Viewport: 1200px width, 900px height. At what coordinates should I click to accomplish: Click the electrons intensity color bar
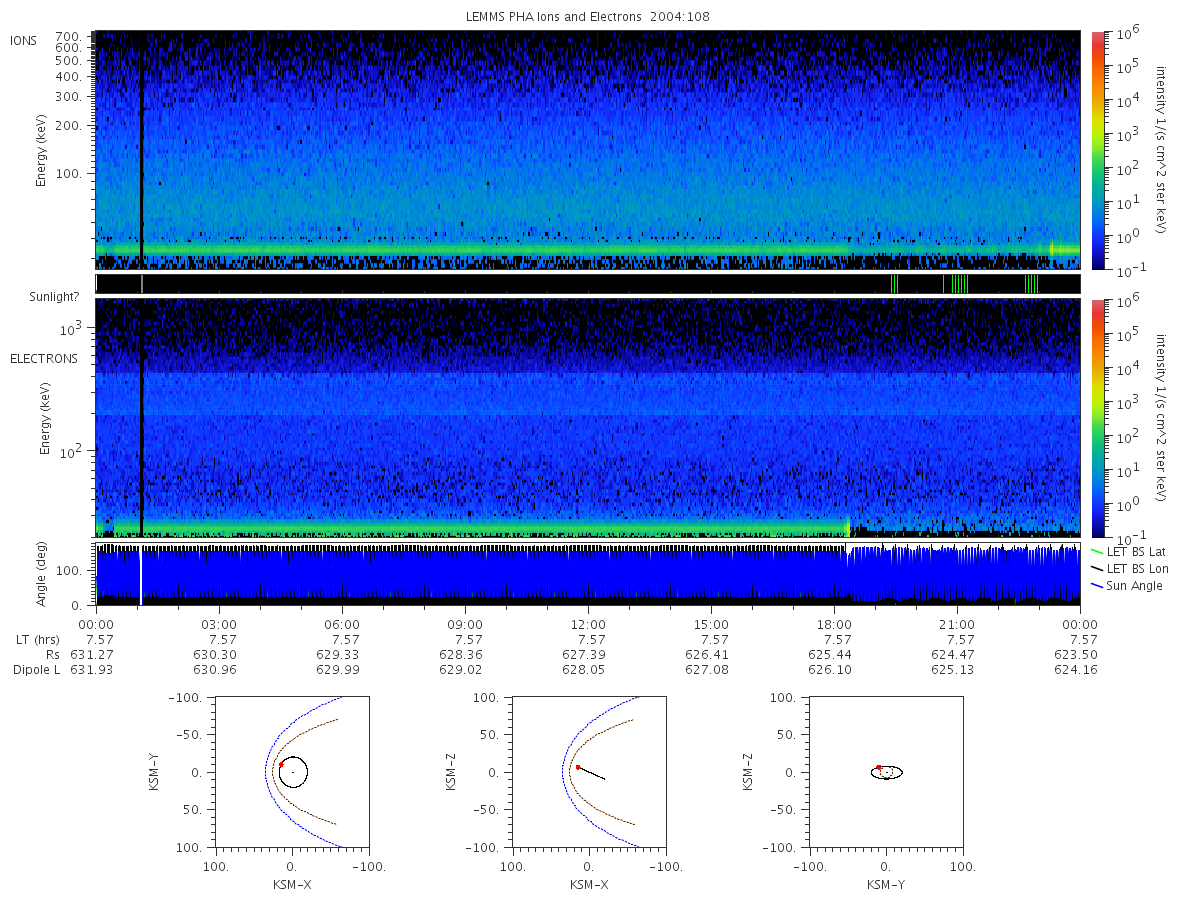pos(1097,418)
